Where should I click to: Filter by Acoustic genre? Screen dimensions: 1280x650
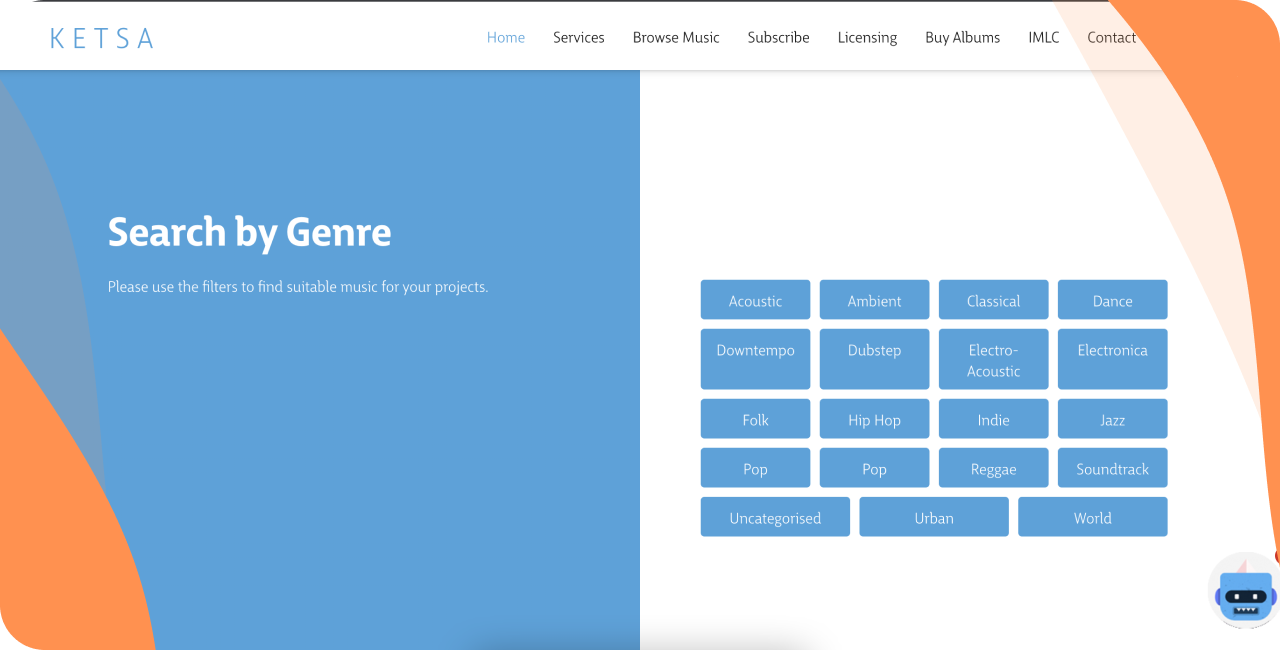pyautogui.click(x=755, y=300)
